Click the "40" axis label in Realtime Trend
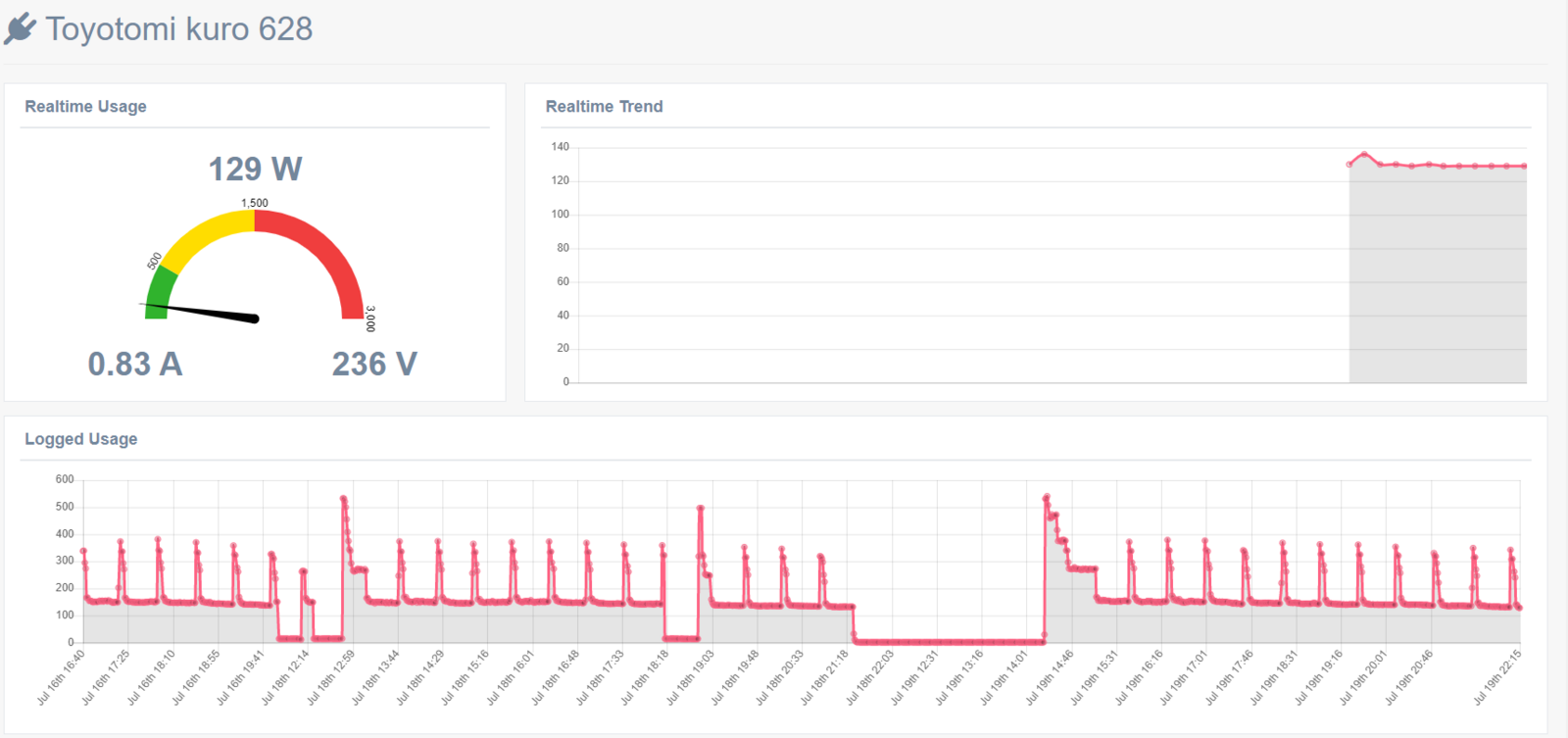Screen dimensions: 1568x738 pos(563,316)
